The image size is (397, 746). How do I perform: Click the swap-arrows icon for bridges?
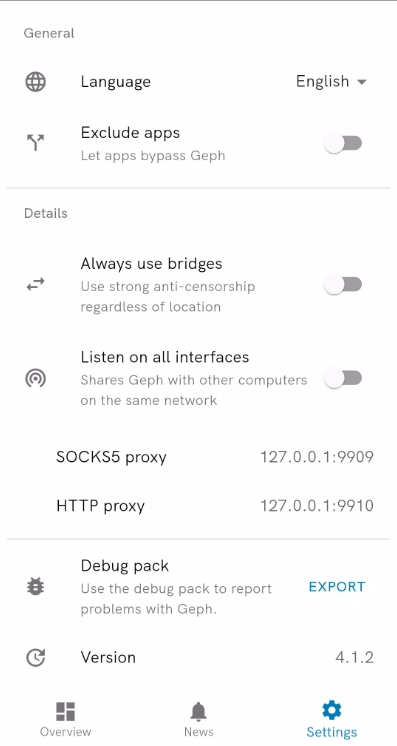[x=36, y=285]
